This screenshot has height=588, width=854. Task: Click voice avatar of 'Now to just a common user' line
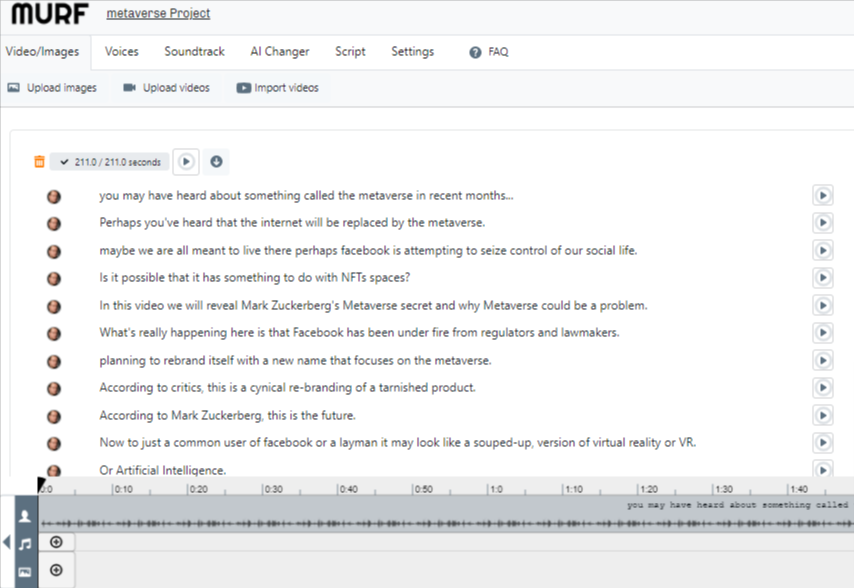coord(53,444)
